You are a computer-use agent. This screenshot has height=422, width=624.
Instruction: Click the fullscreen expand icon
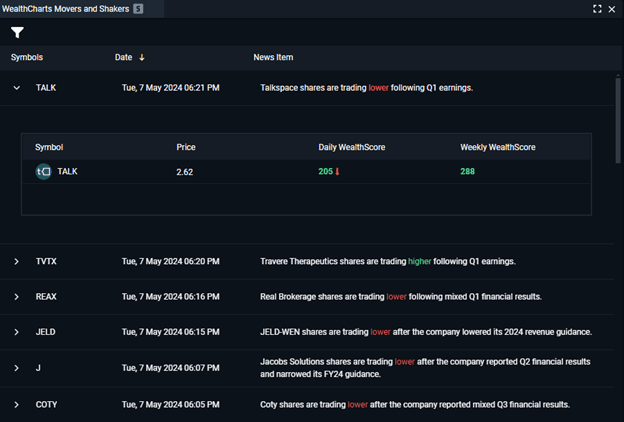point(597,9)
